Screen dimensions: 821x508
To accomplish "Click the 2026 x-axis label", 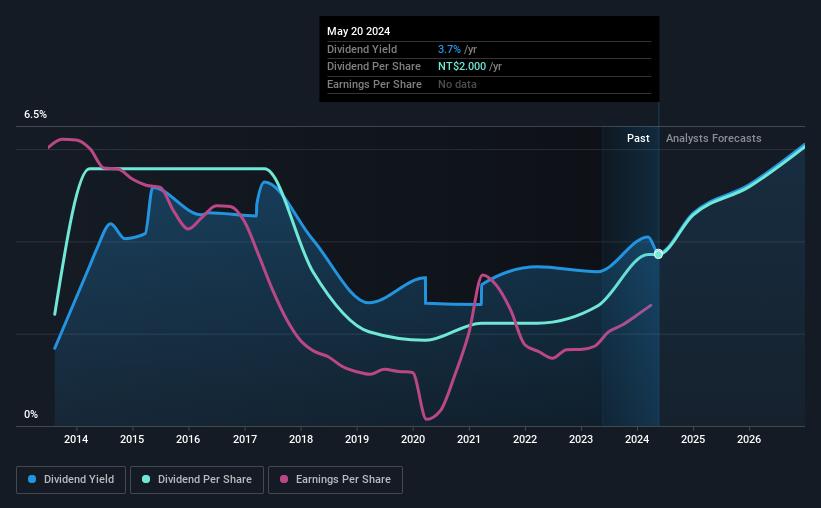I will click(749, 439).
